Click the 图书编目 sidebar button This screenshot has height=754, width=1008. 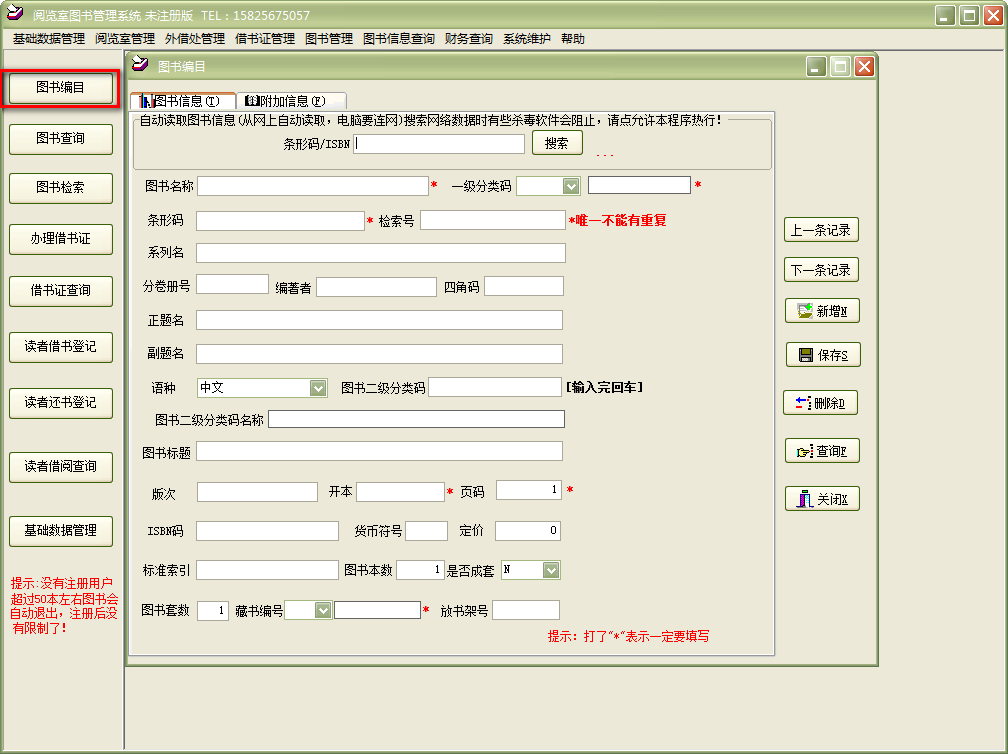(x=60, y=87)
